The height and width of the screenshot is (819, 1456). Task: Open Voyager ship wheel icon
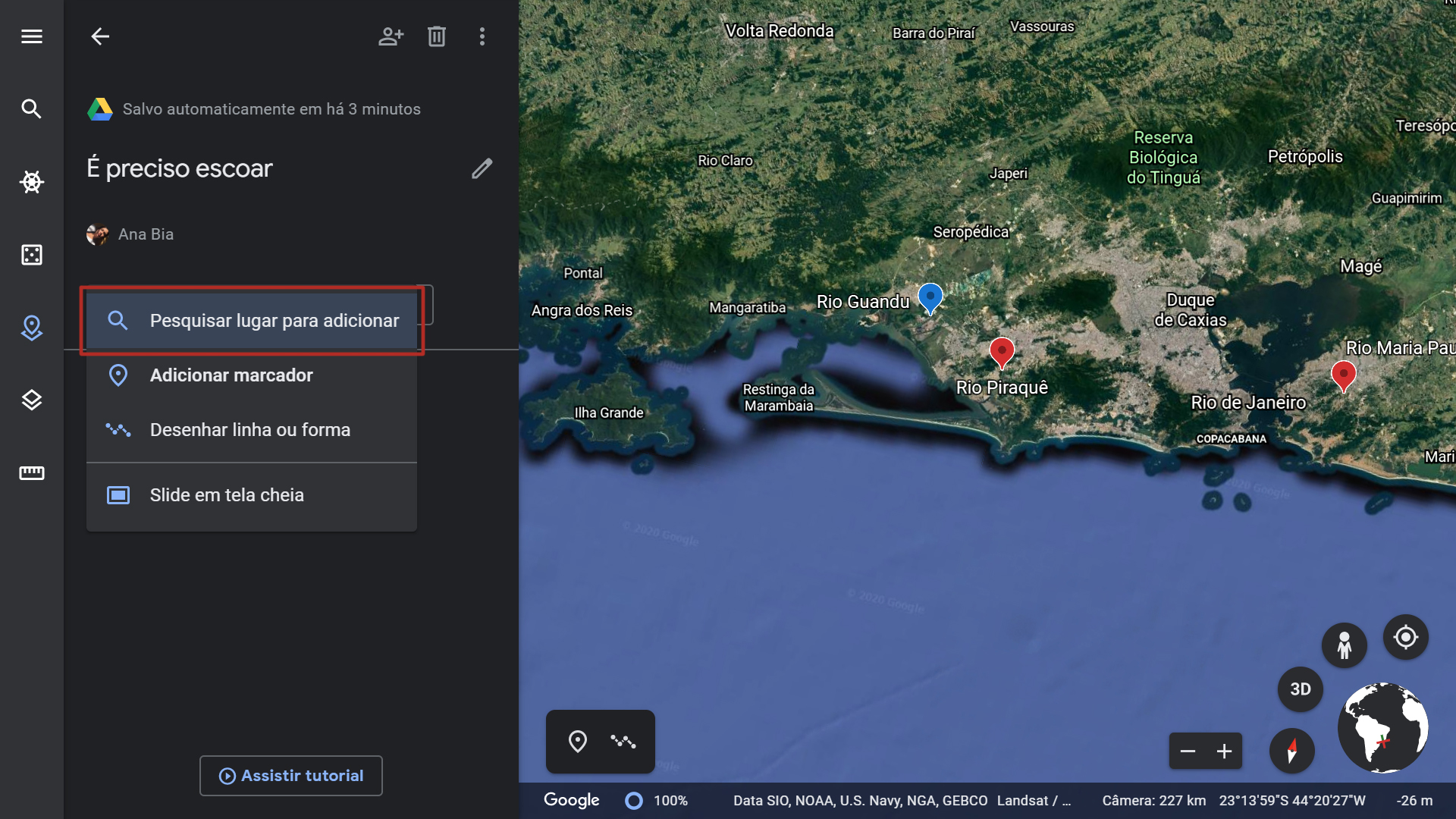point(31,182)
